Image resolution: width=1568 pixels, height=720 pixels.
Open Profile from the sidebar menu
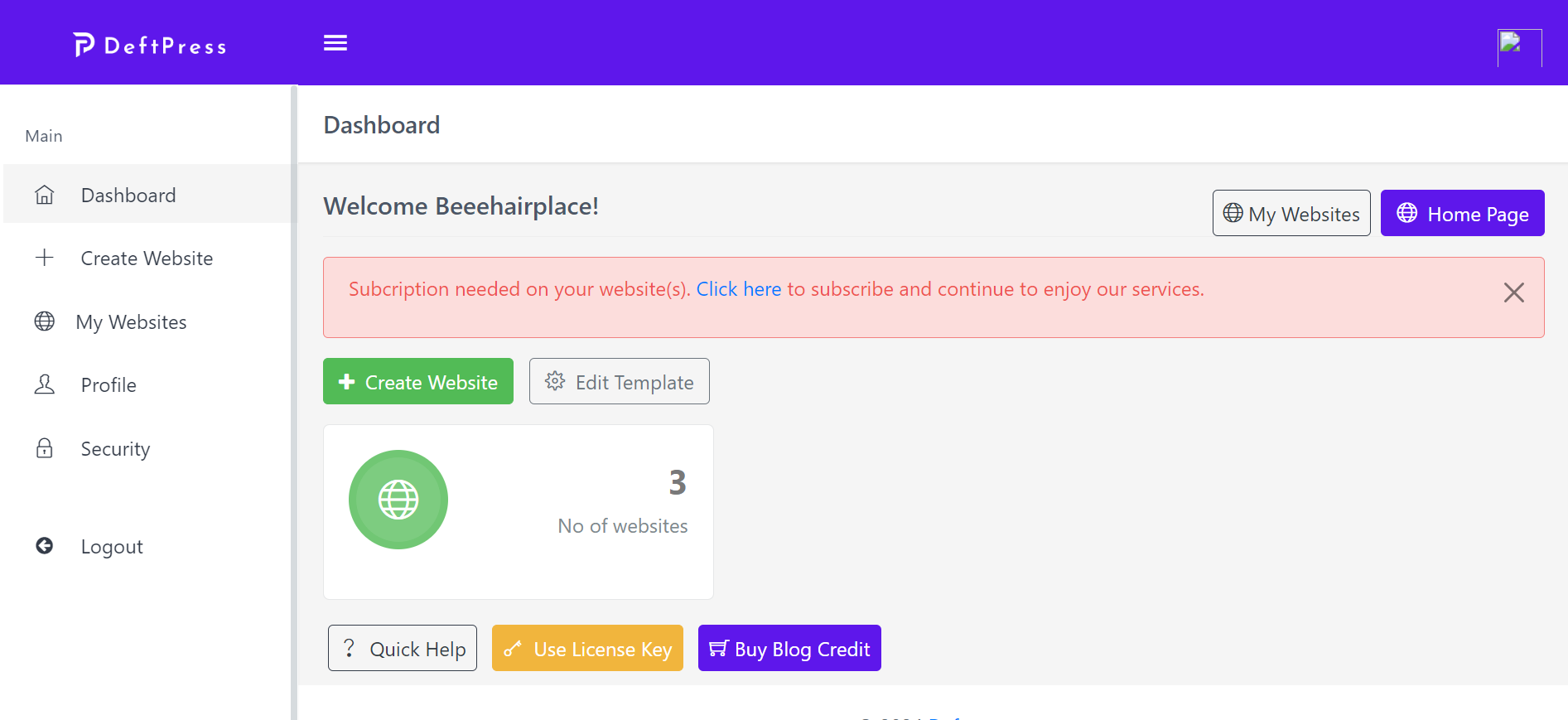coord(109,385)
